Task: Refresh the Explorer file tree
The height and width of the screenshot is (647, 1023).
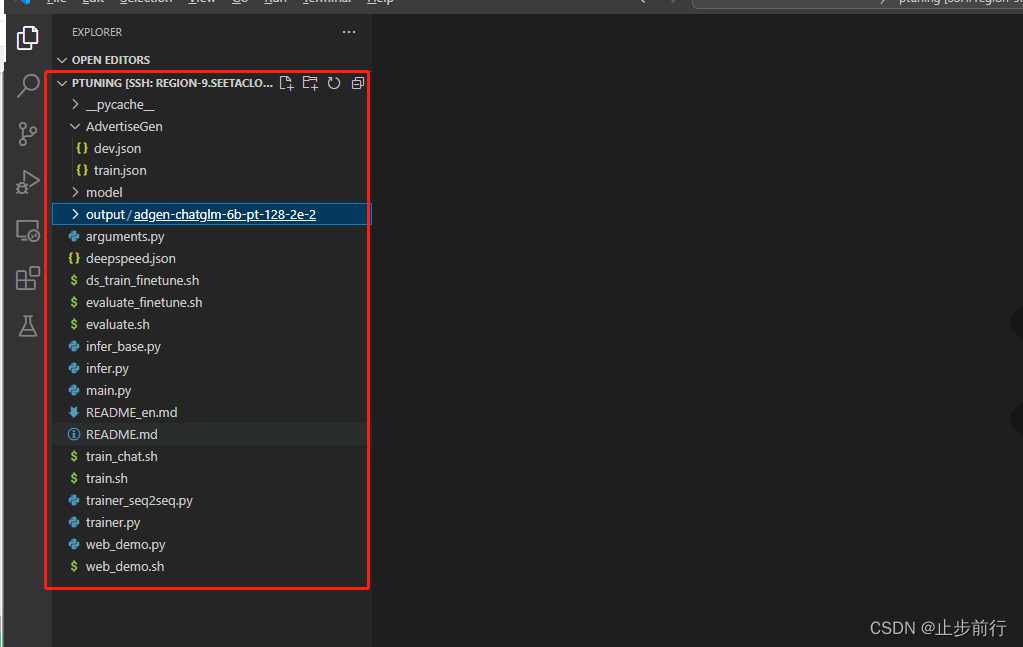Action: click(334, 83)
